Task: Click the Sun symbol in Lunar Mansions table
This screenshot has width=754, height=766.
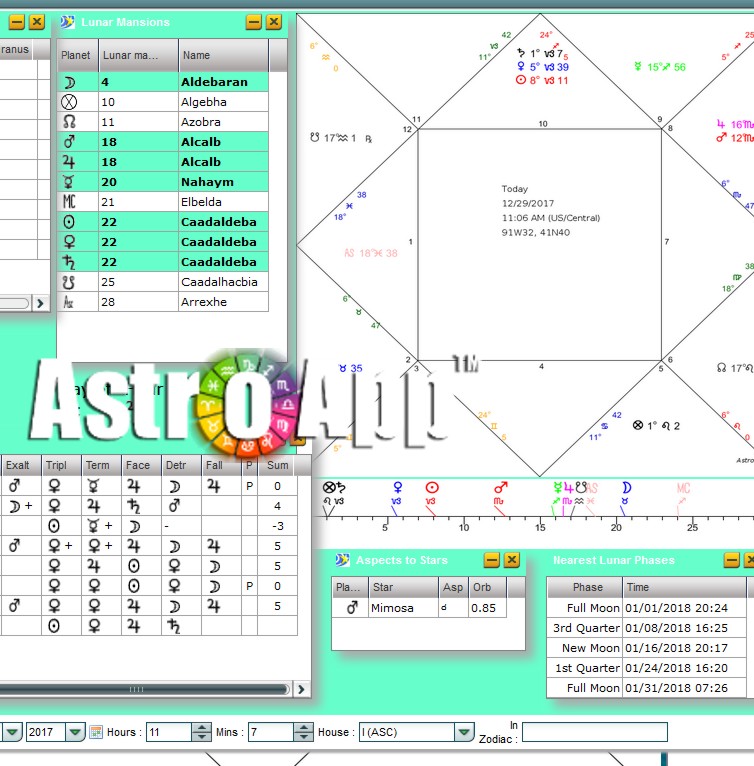Action: [x=69, y=222]
